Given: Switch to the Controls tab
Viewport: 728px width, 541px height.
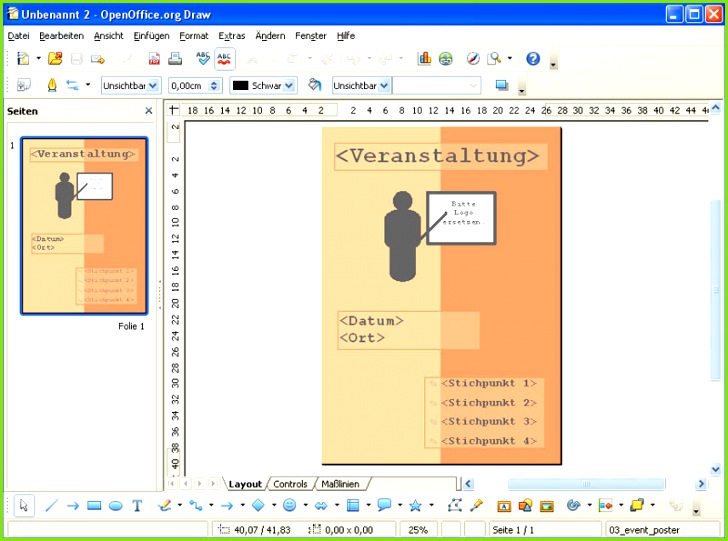Looking at the screenshot, I should [290, 484].
